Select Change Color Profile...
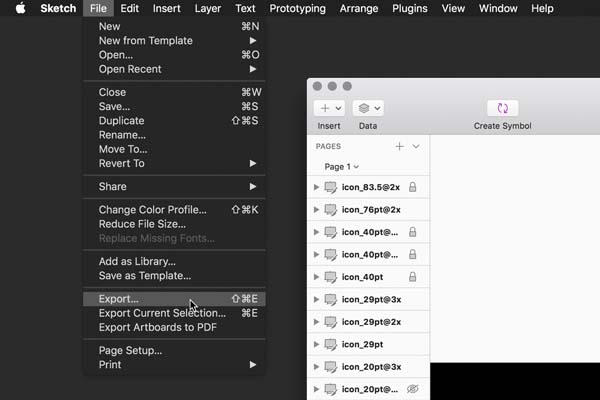This screenshot has height=400, width=600. click(174, 210)
